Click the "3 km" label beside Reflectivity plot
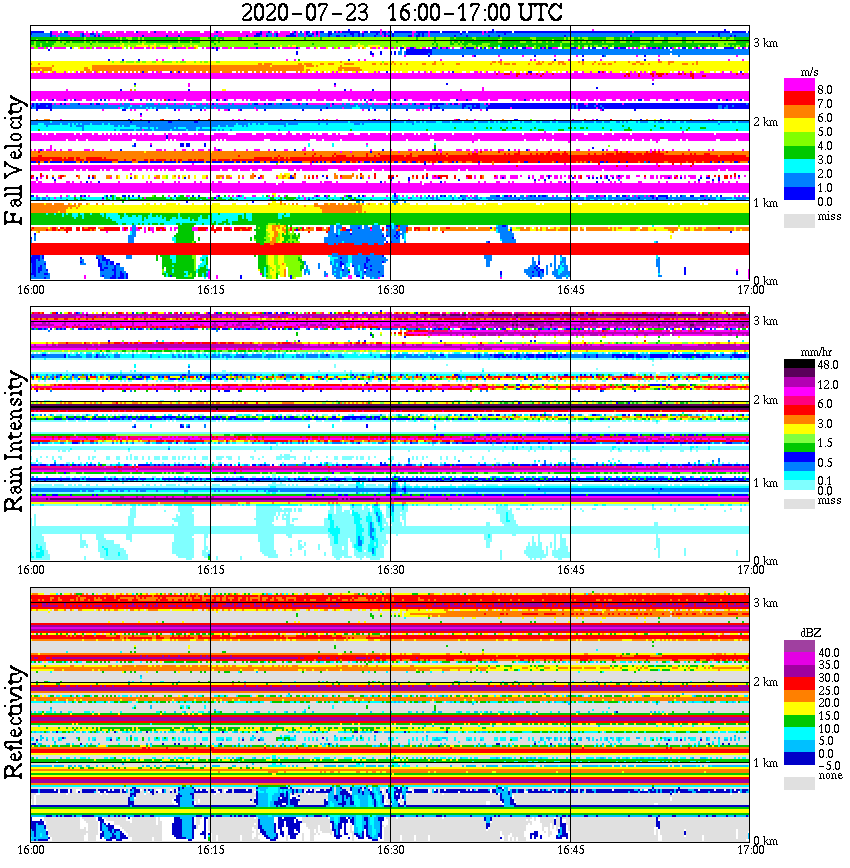The width and height of the screenshot is (850, 868). [x=765, y=603]
